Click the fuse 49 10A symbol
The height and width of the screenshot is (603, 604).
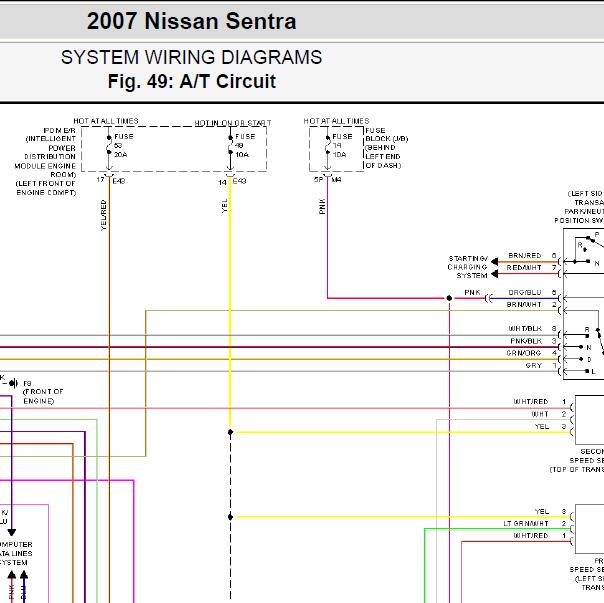[230, 145]
